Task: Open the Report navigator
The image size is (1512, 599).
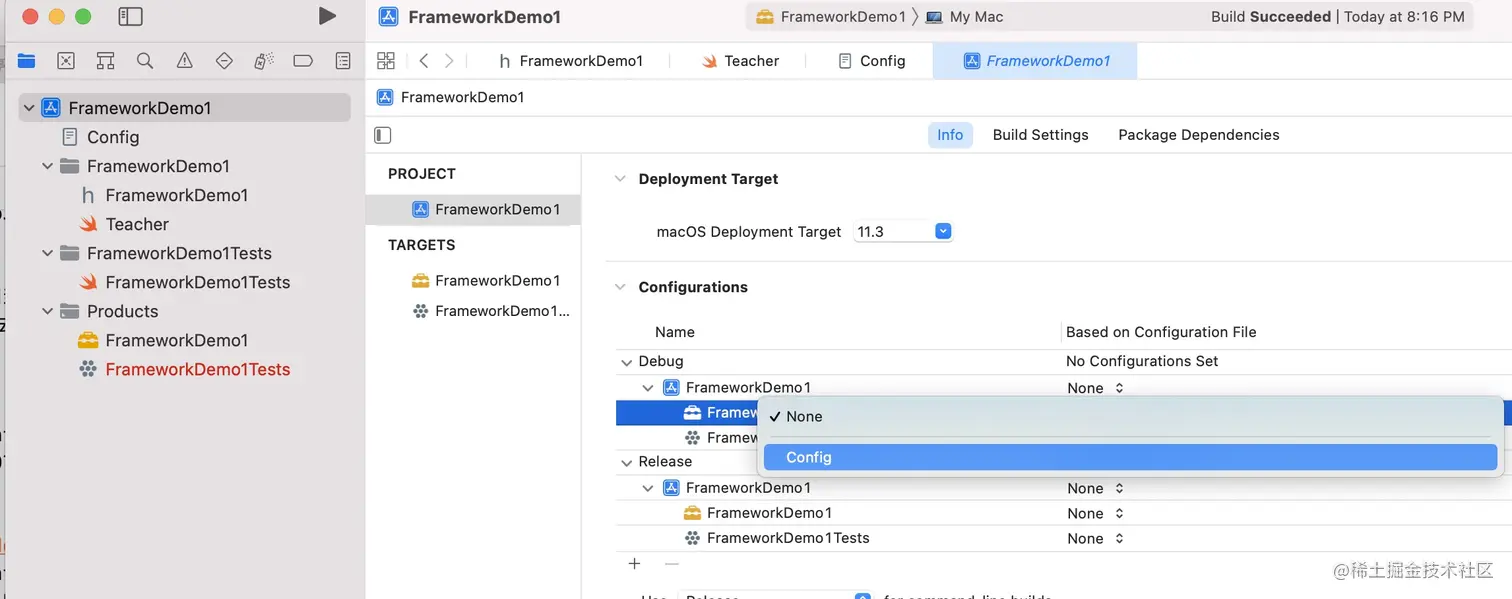Action: pos(343,61)
